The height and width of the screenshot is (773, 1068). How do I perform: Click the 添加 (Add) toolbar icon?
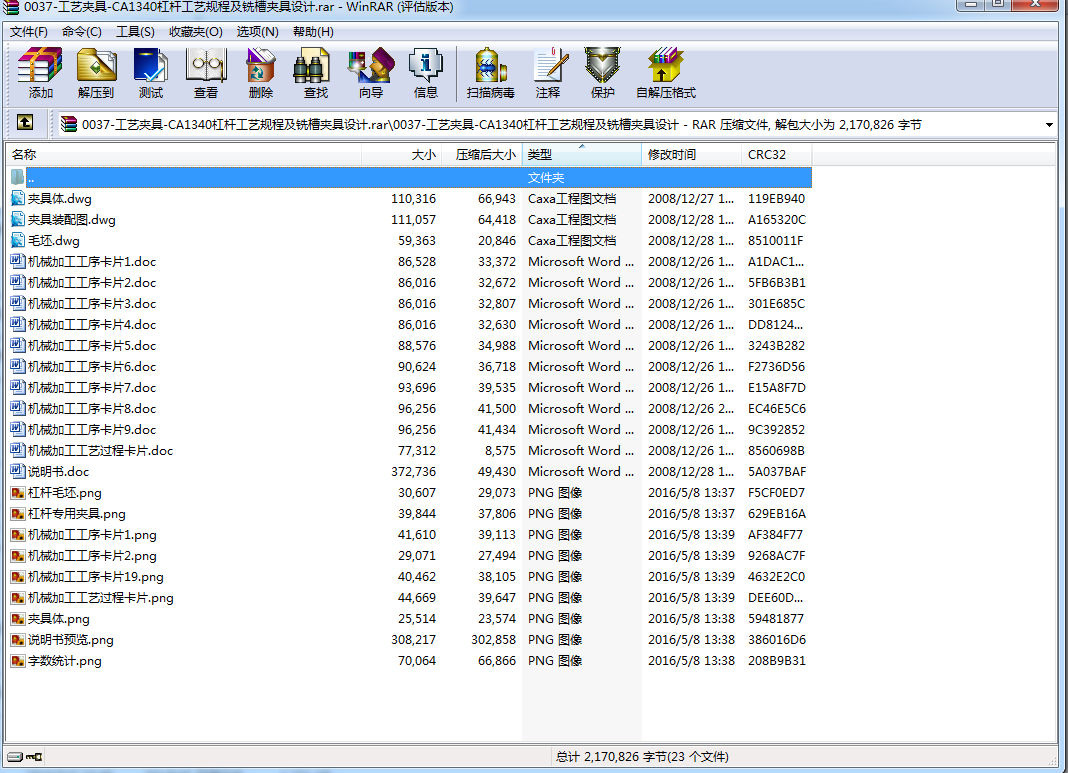tap(40, 65)
